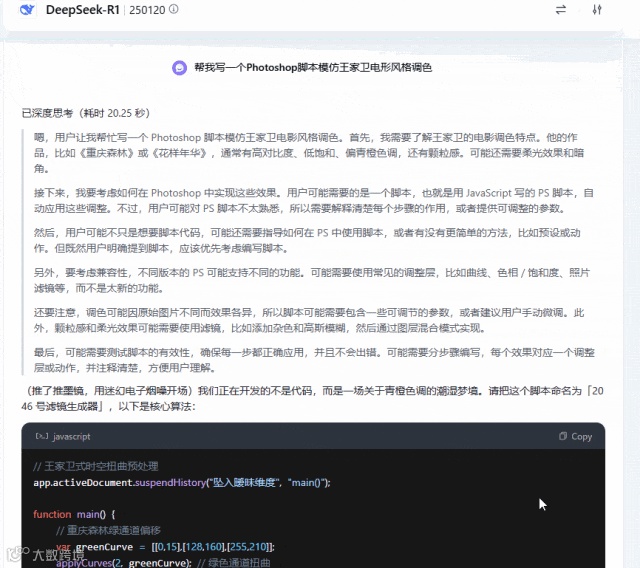
Task: Open the parameter settings sliders icon
Action: pos(597,9)
